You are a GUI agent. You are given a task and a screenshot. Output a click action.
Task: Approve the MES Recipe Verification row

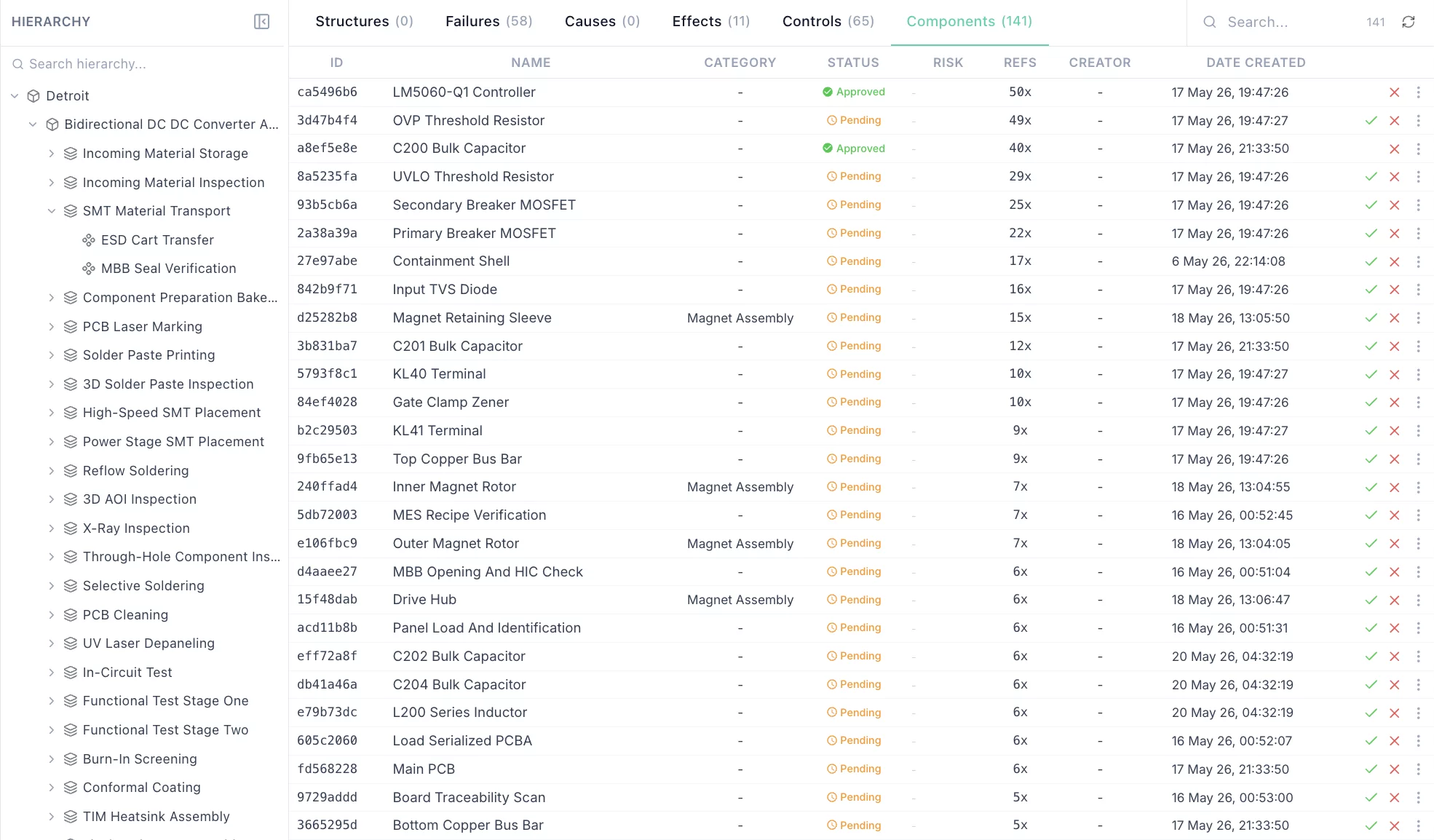coord(1371,515)
